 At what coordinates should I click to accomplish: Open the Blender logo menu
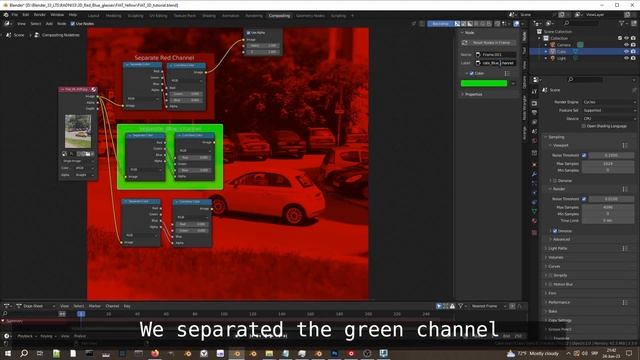pyautogui.click(x=6, y=15)
